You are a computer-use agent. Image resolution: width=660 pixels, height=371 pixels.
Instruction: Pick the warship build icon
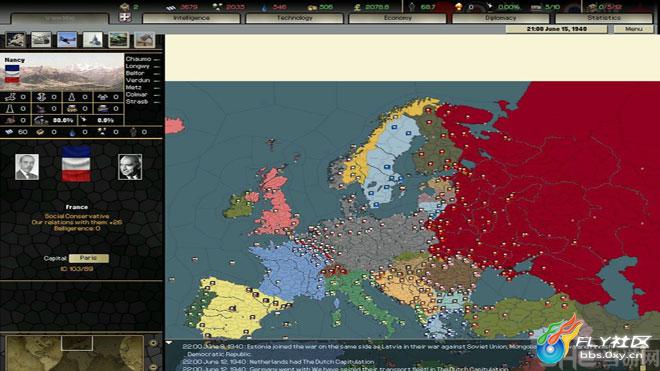93,40
